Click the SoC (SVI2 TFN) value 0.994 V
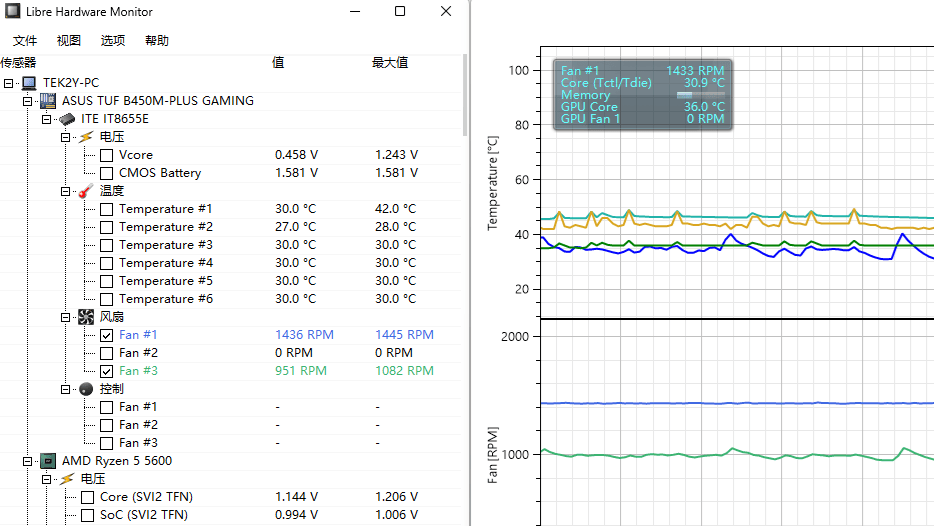Viewport: 934px width, 526px height. pos(297,515)
